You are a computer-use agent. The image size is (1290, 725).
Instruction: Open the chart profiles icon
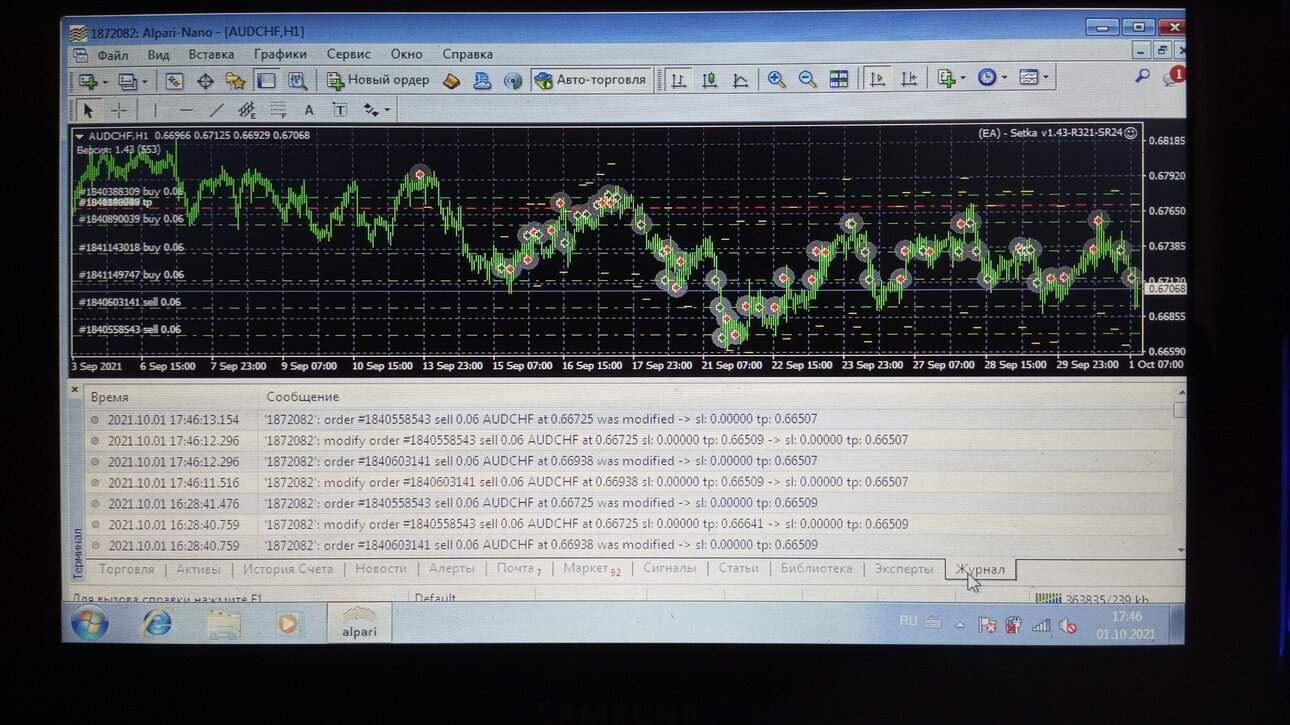128,81
